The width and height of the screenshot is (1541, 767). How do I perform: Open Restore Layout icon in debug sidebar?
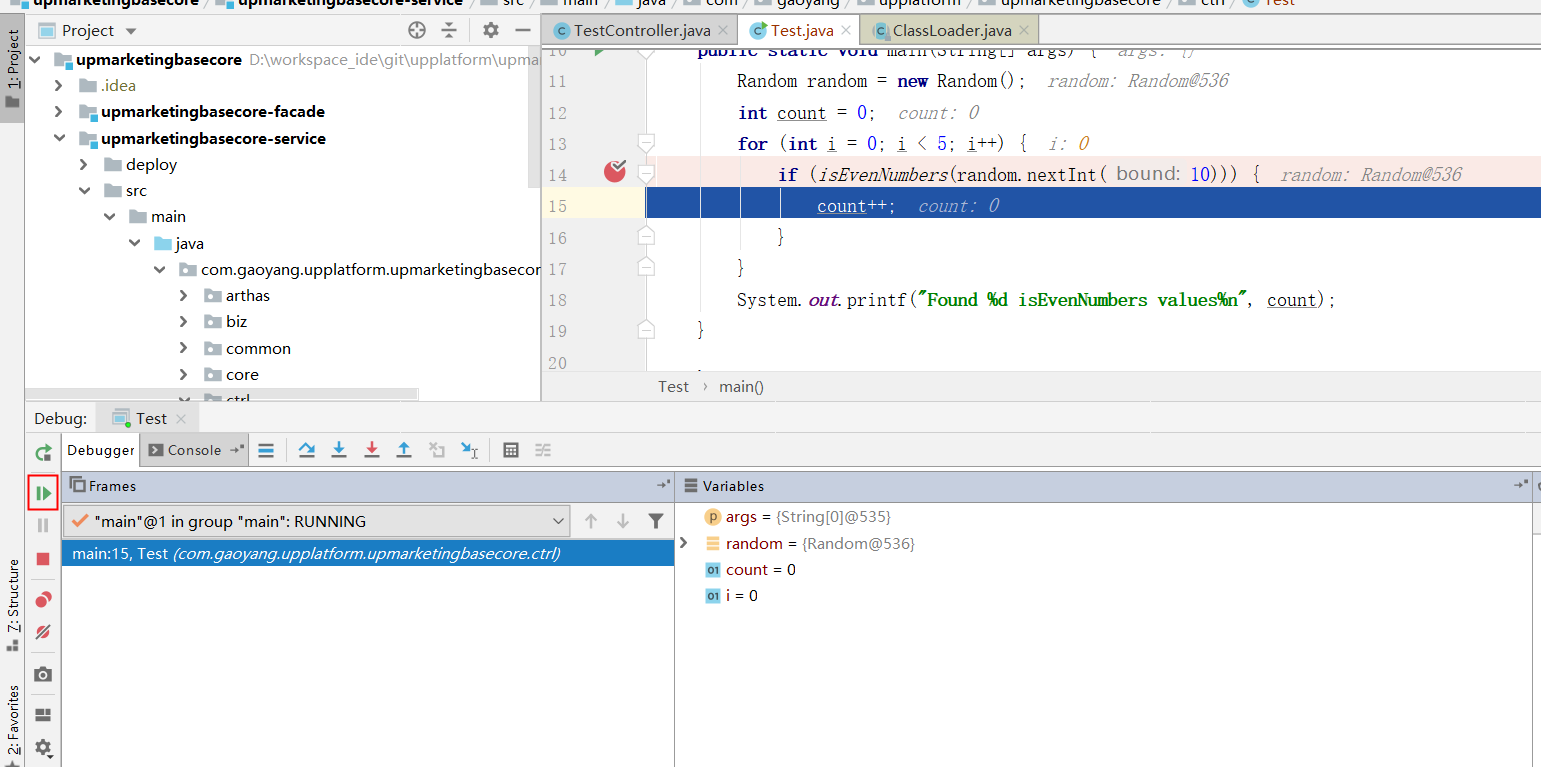coord(43,715)
